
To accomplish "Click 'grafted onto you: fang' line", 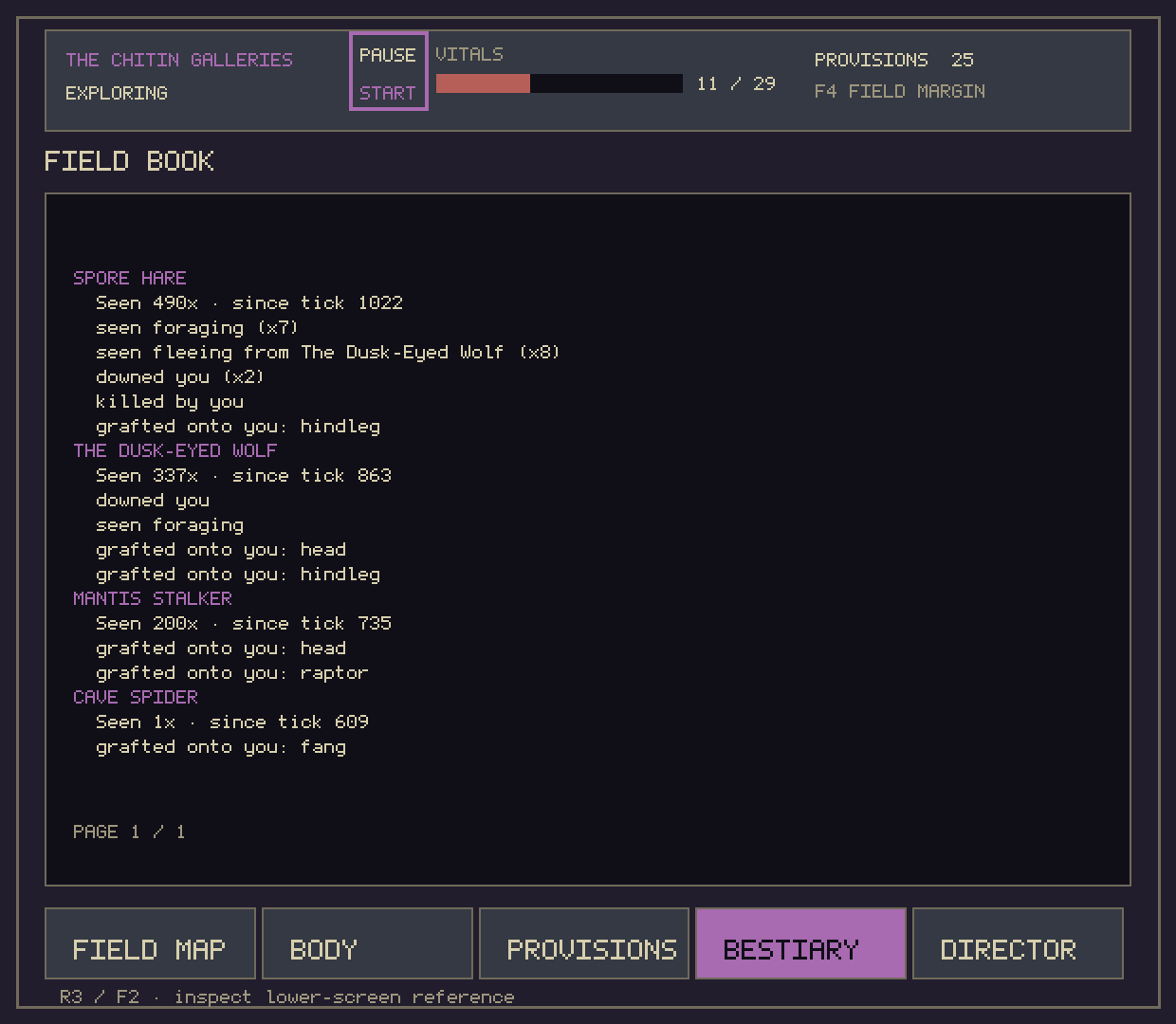I will click(221, 746).
